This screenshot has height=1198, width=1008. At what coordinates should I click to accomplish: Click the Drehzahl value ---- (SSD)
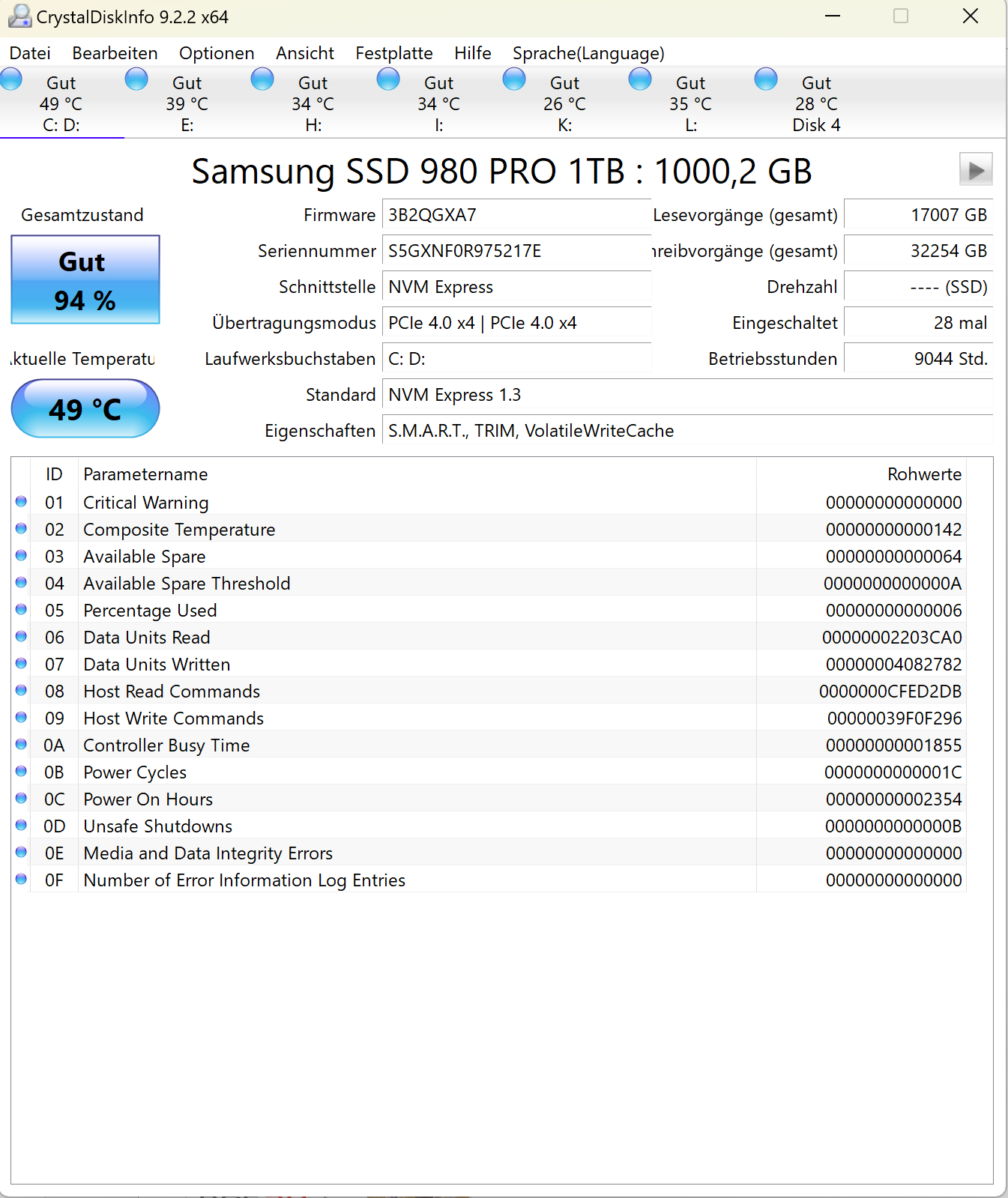(x=919, y=287)
